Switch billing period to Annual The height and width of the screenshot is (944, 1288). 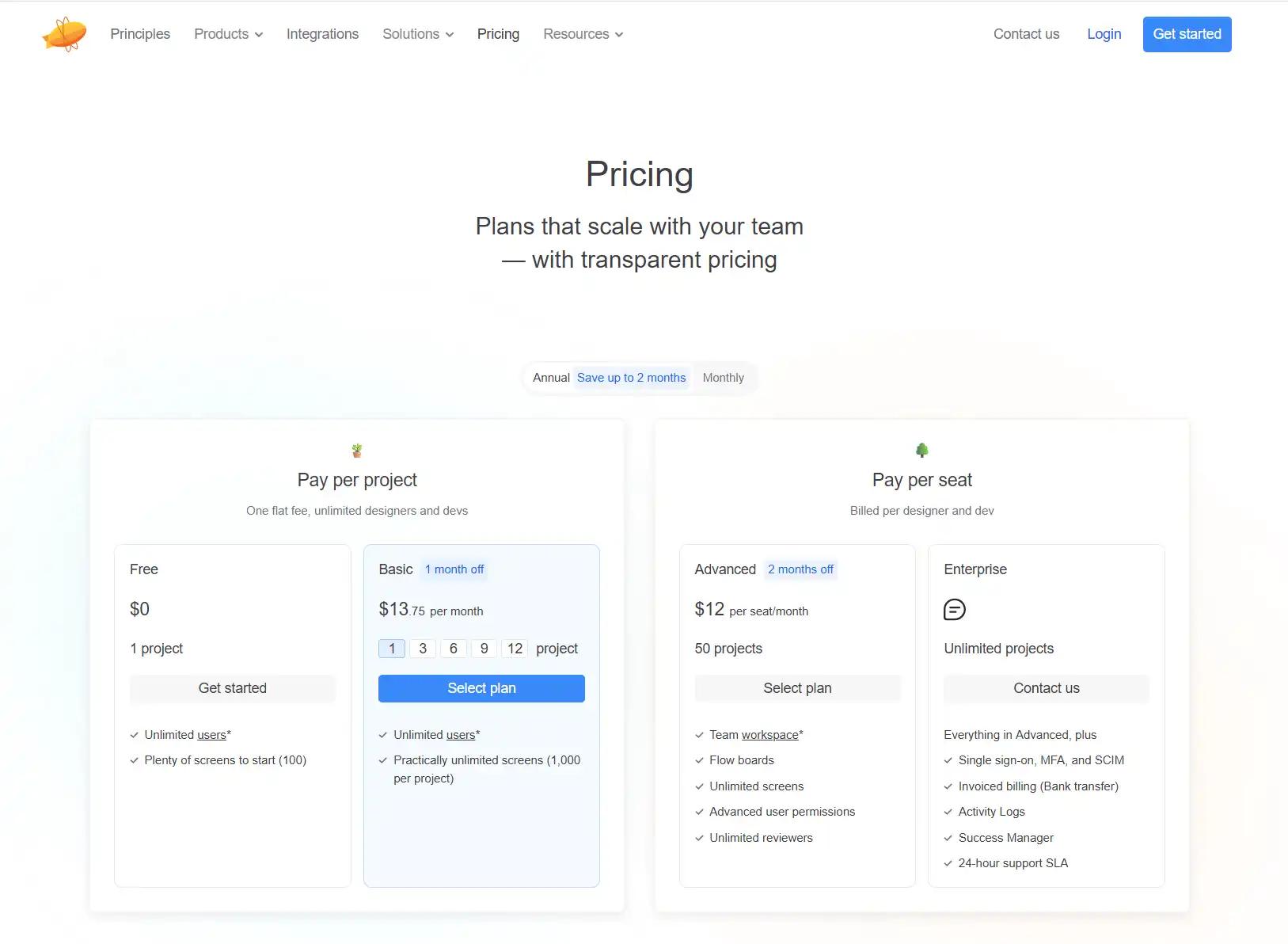552,378
